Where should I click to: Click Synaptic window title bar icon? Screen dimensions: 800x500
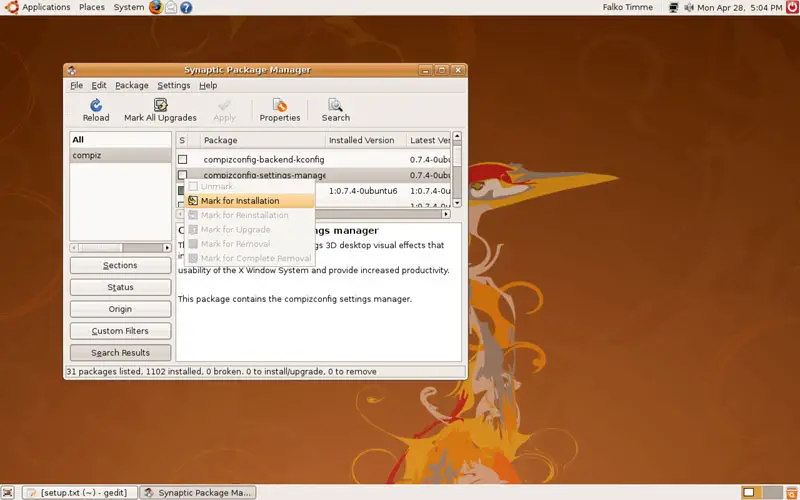click(71, 70)
